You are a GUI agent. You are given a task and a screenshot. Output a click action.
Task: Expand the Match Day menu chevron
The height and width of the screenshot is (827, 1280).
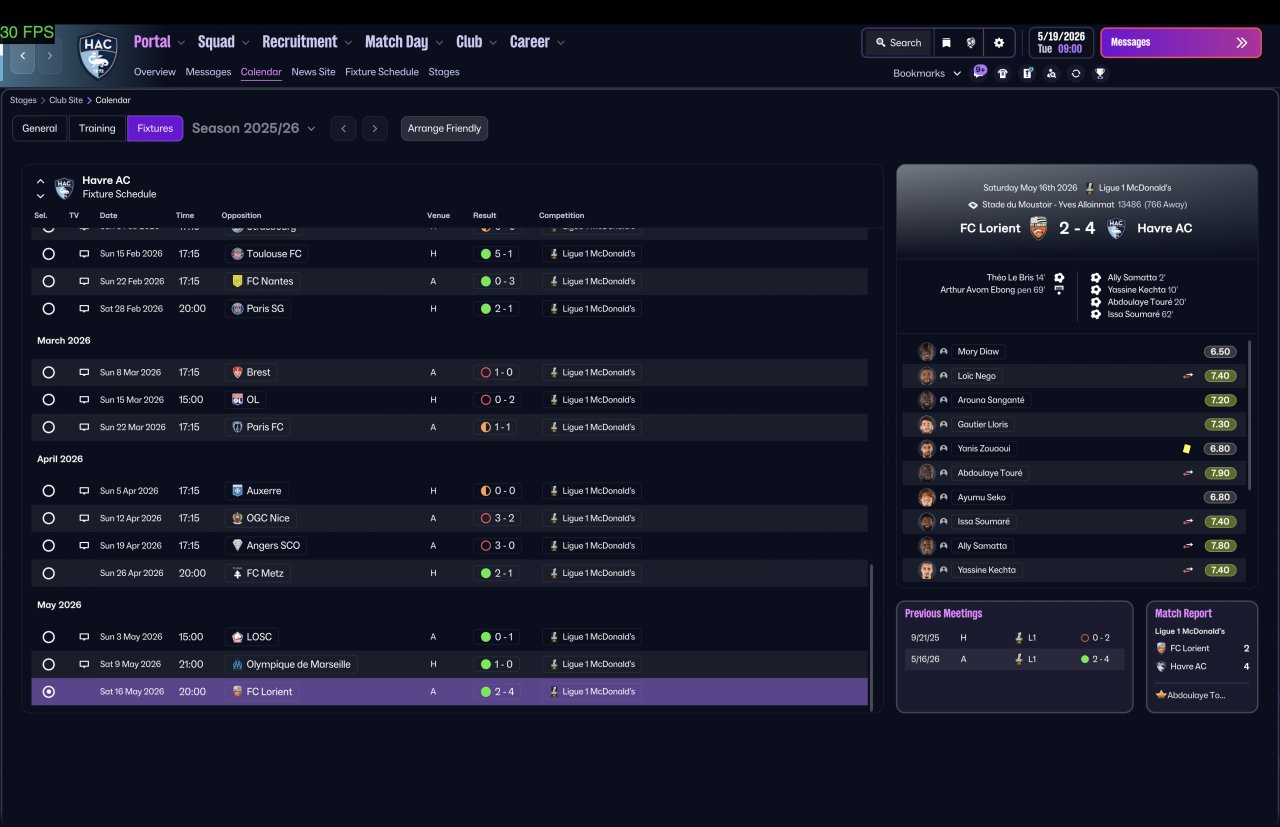click(x=439, y=43)
